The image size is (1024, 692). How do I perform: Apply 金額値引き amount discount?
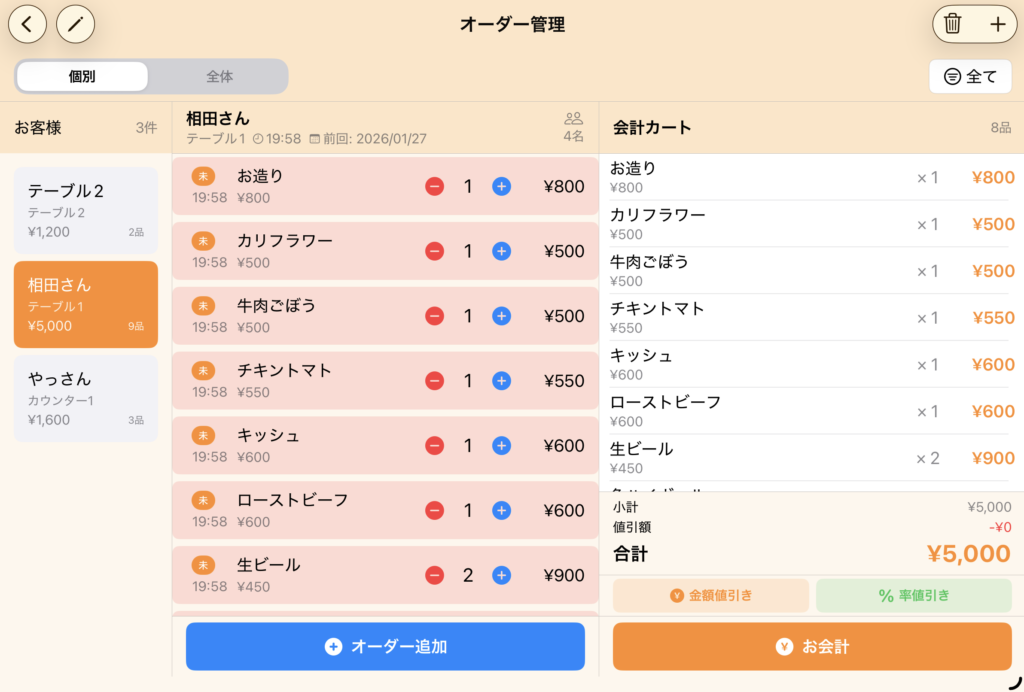point(710,596)
